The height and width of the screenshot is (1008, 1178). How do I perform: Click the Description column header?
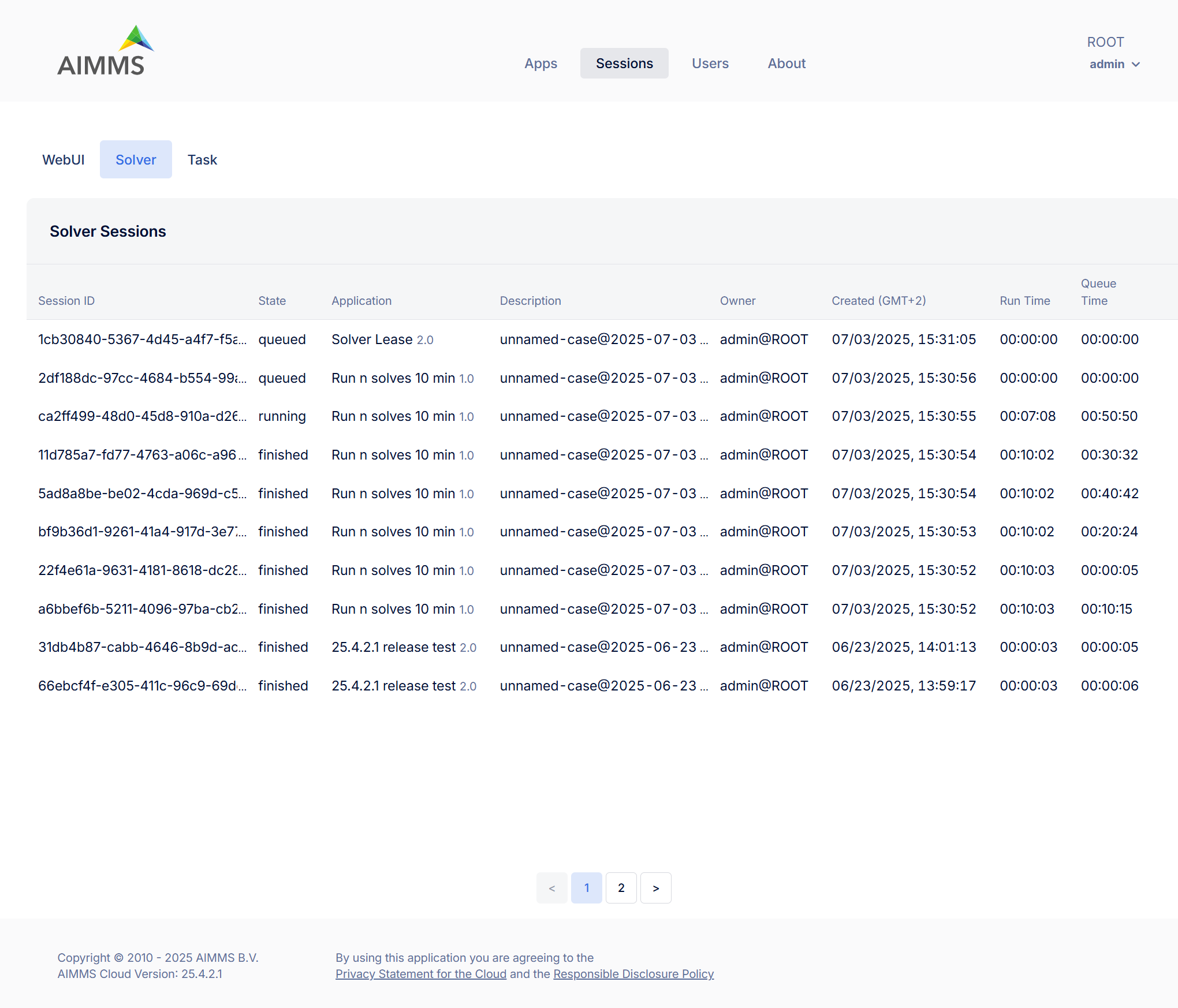coord(530,301)
